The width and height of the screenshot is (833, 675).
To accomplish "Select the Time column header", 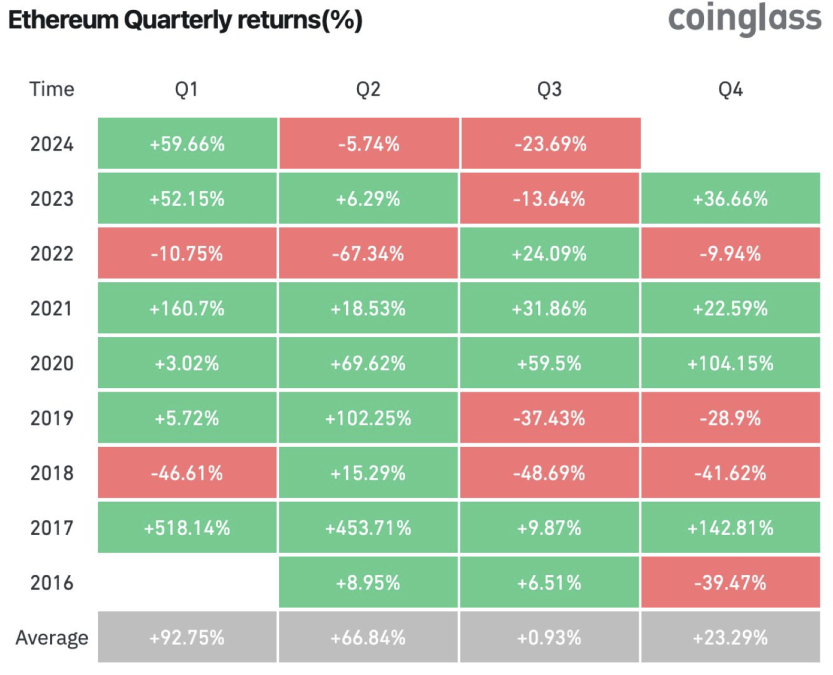I will coord(52,89).
